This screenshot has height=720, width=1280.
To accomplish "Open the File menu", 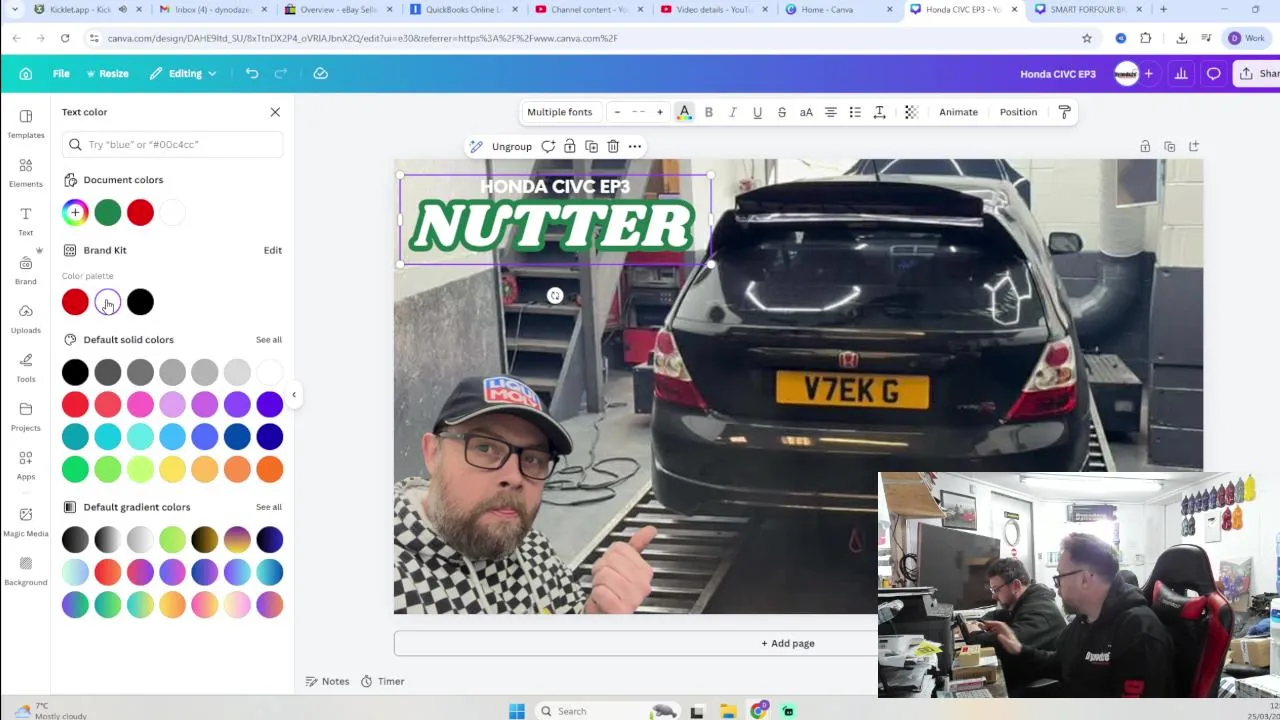I will pos(61,73).
